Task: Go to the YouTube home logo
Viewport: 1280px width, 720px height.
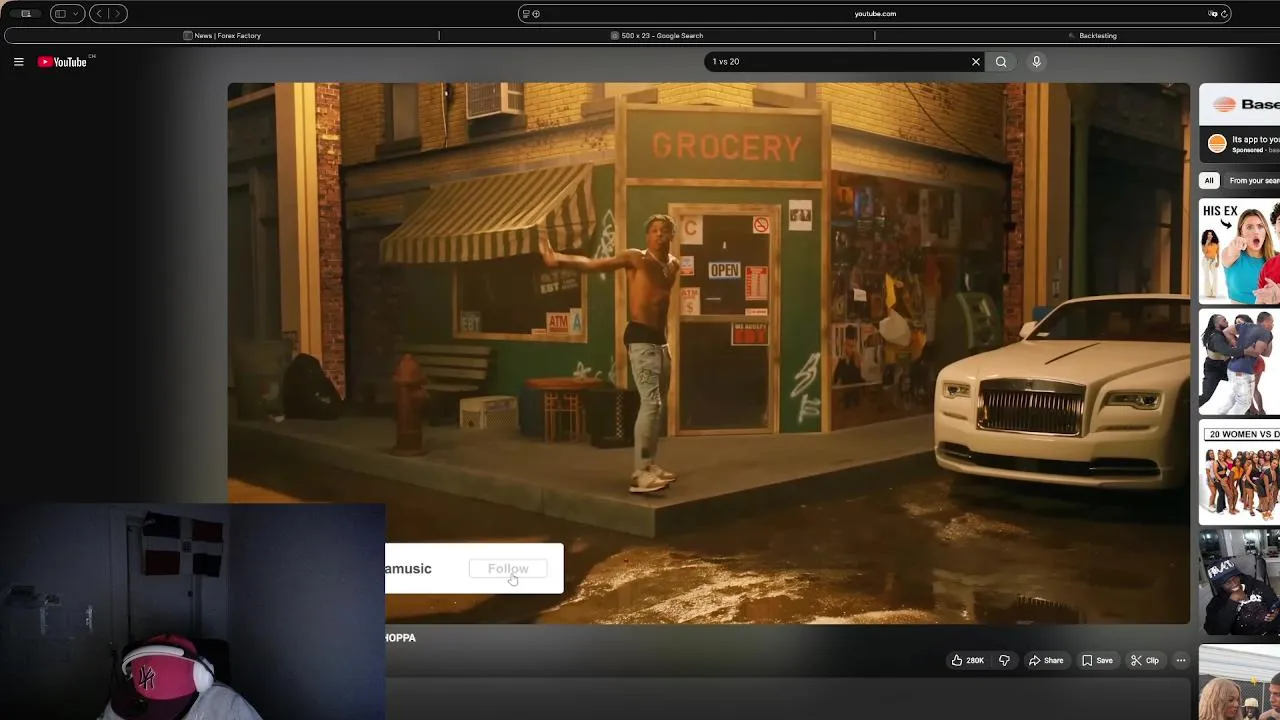Action: 64,62
